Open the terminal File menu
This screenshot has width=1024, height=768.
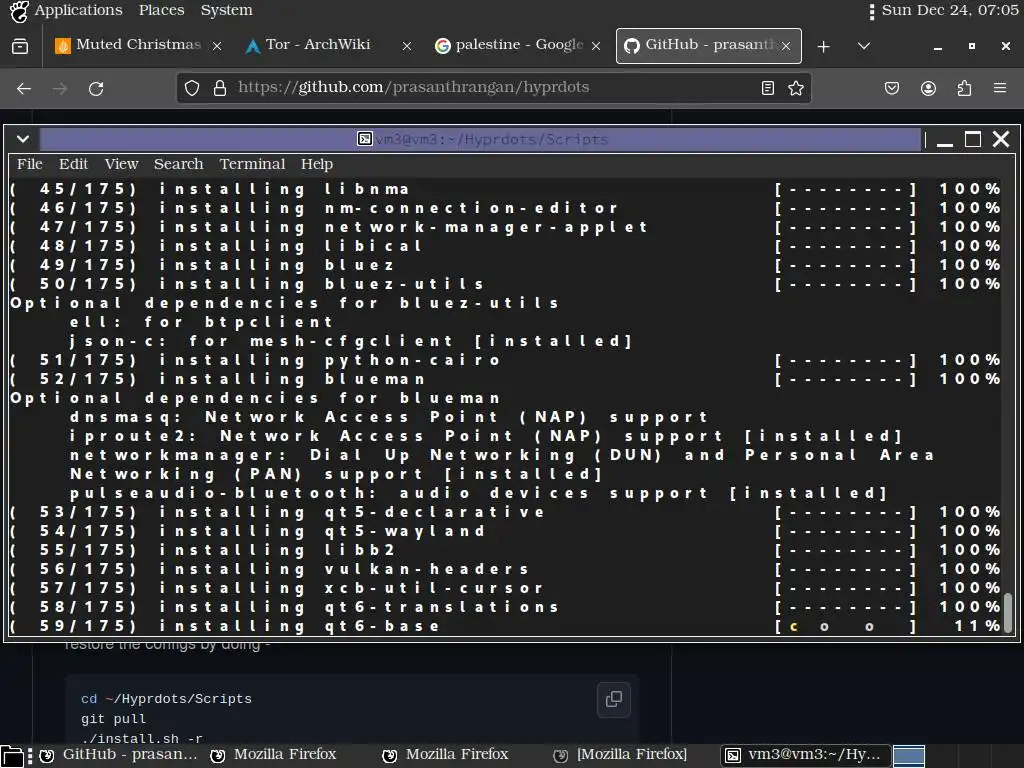(29, 164)
